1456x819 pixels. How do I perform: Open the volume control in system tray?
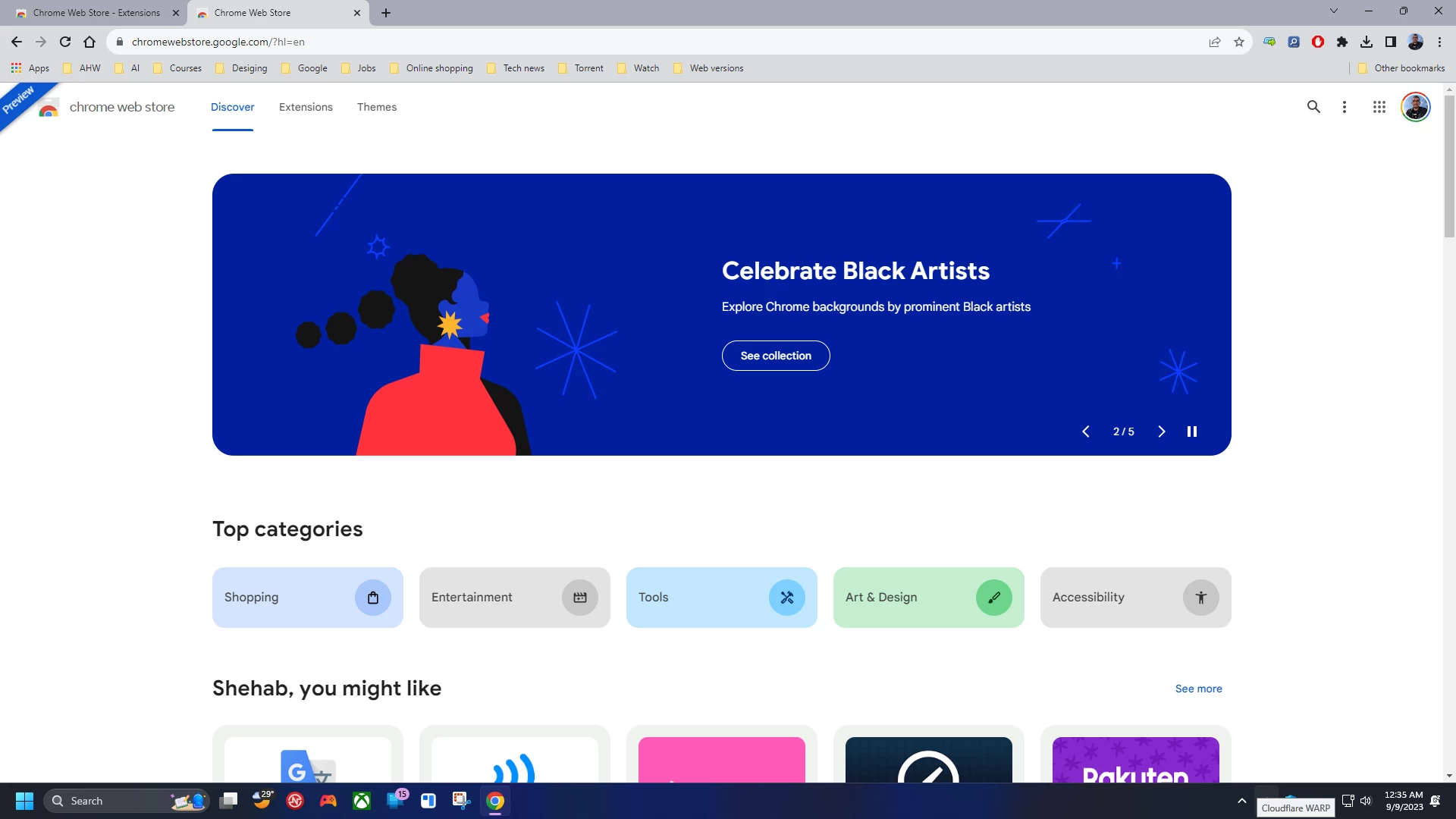[1366, 801]
